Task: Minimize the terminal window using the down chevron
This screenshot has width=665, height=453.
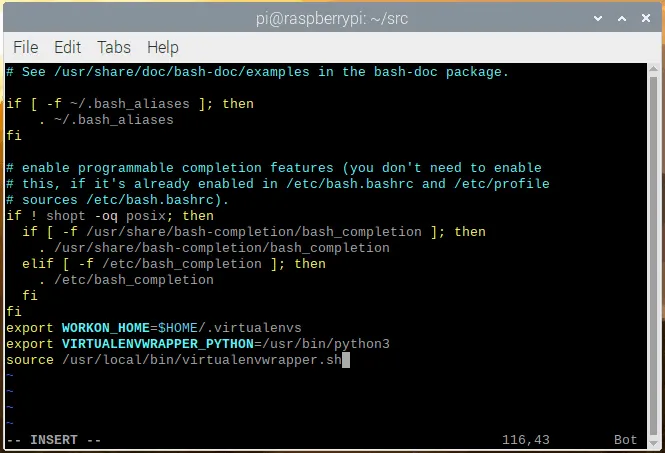Action: tap(598, 18)
